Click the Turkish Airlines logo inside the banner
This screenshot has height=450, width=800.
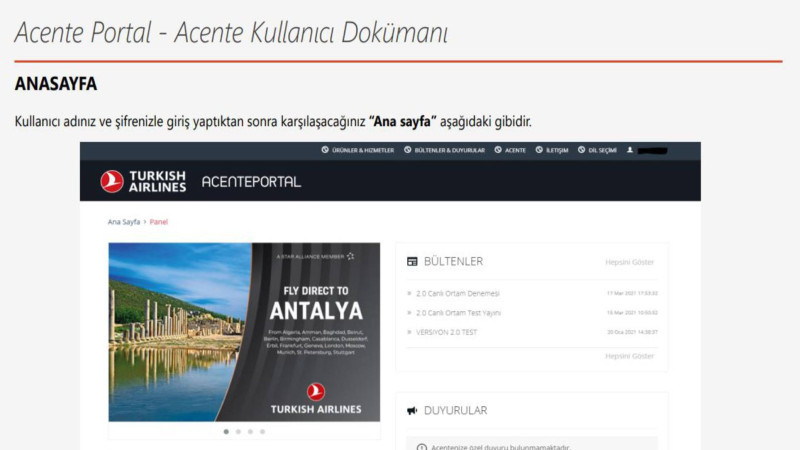[x=316, y=399]
